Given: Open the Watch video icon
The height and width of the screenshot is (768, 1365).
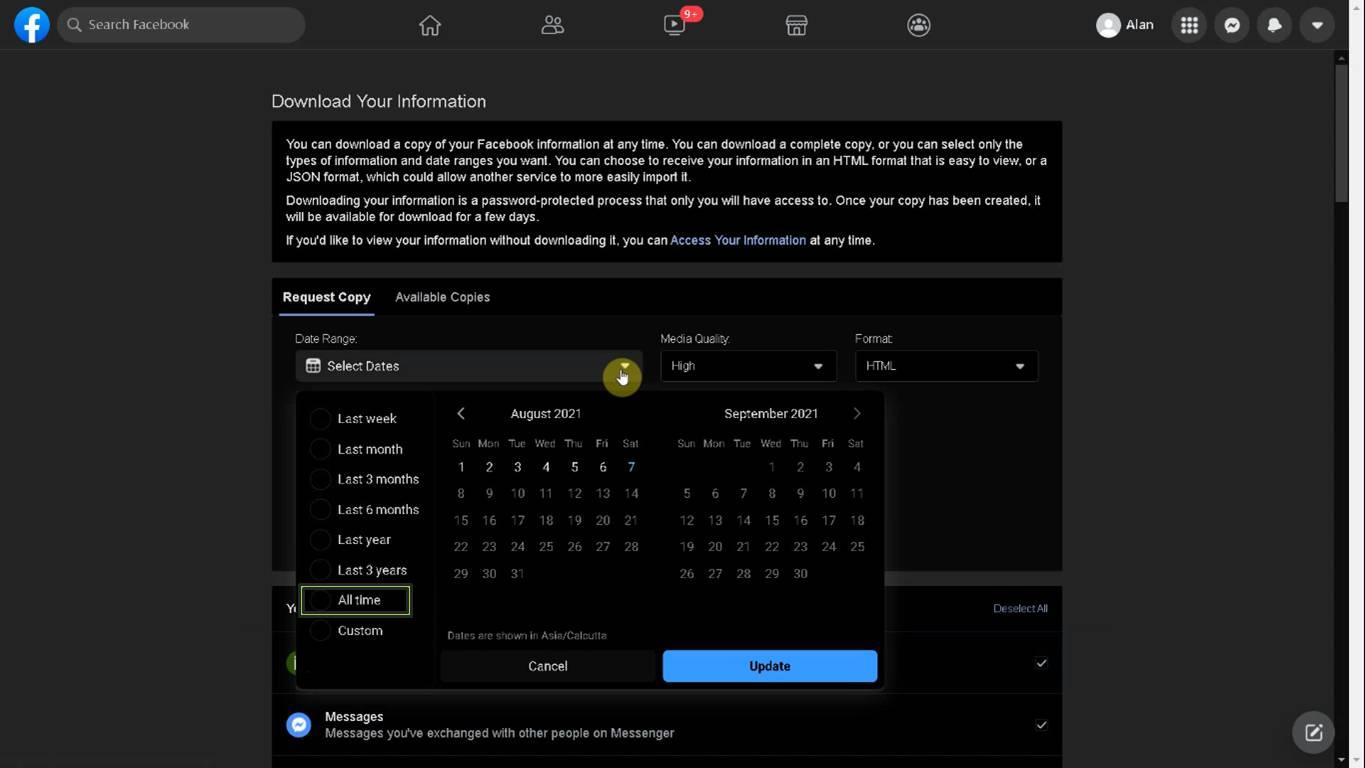Looking at the screenshot, I should click(675, 25).
